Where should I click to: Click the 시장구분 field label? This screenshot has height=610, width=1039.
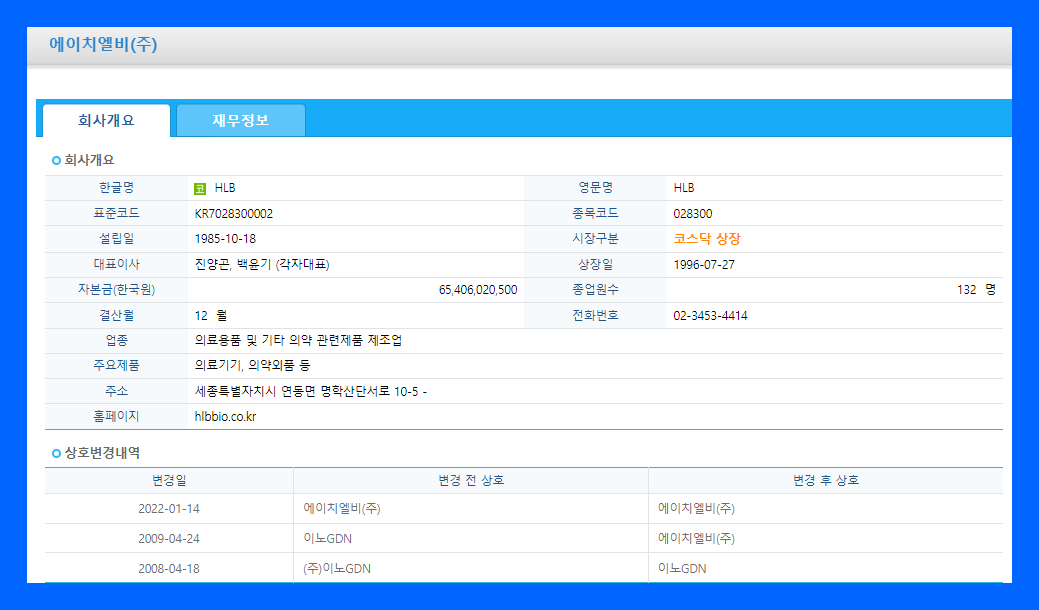coord(596,238)
